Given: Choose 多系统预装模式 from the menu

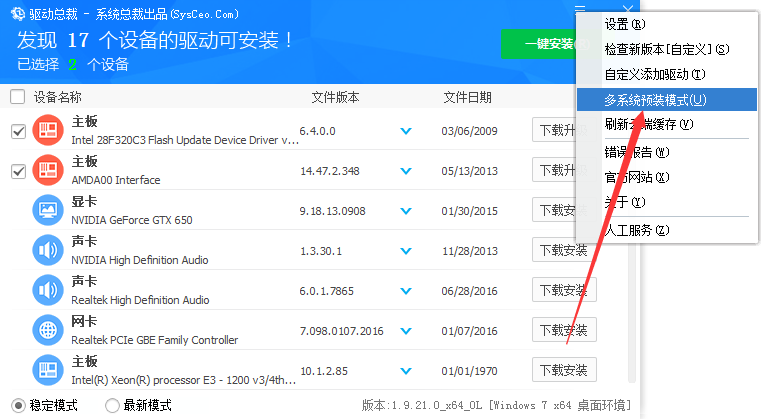Looking at the screenshot, I should coord(655,100).
